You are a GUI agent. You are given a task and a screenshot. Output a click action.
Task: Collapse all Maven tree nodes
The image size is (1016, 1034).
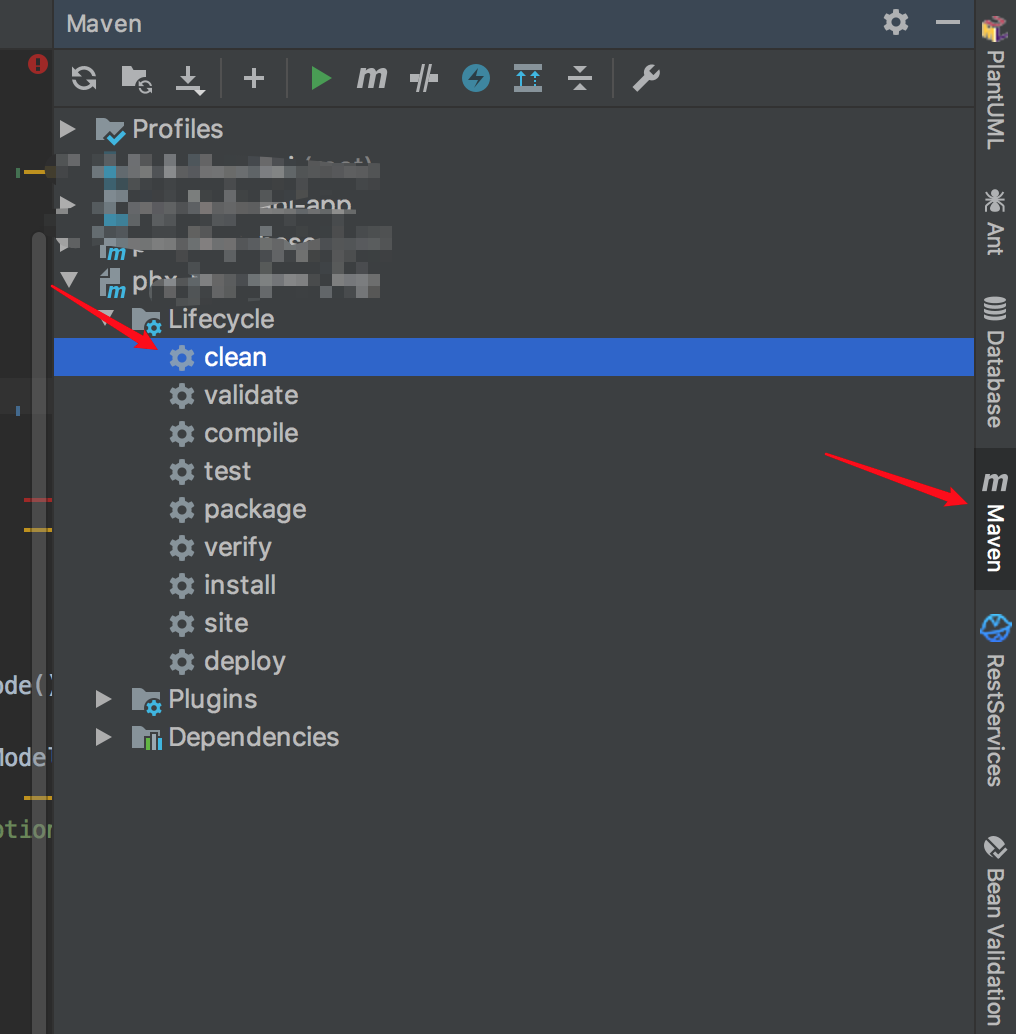580,78
